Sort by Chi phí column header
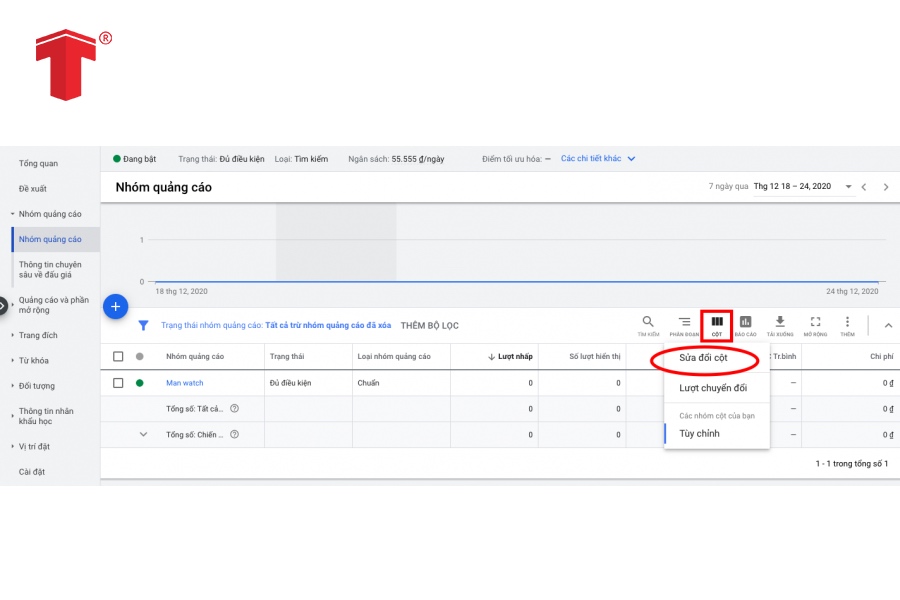 pyautogui.click(x=882, y=357)
